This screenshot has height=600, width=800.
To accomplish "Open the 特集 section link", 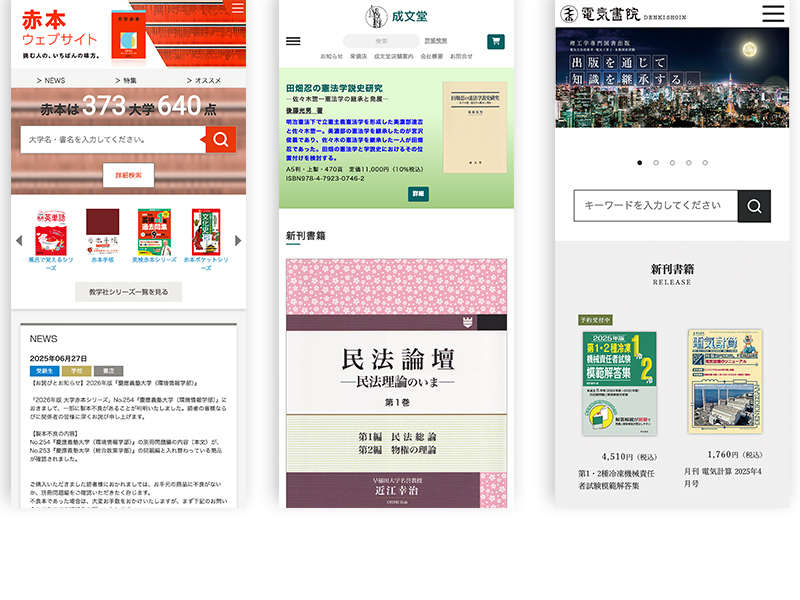I will tap(126, 81).
